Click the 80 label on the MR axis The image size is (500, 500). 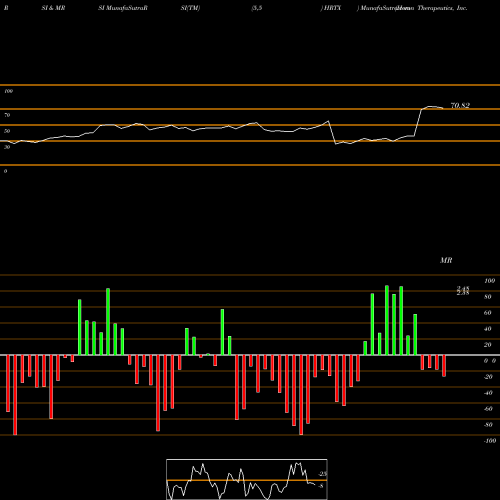point(487,297)
